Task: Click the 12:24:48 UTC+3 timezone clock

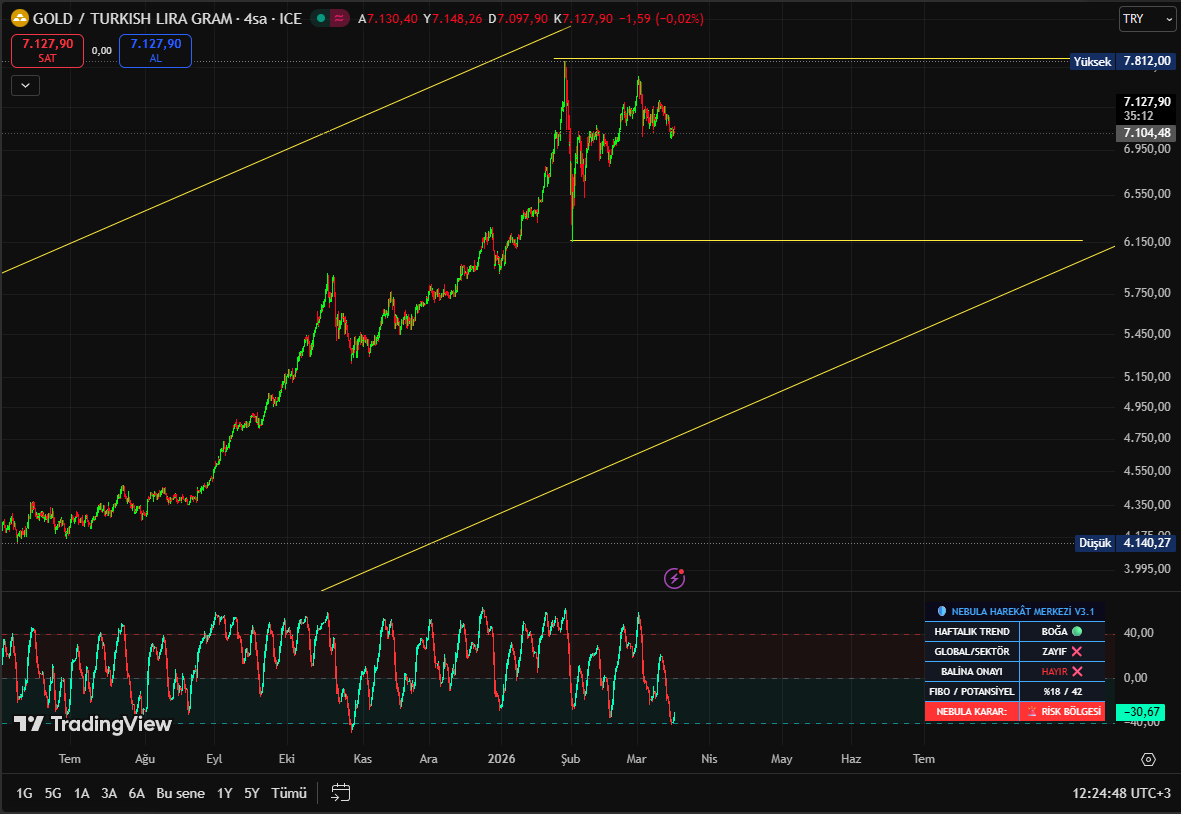Action: [1121, 793]
